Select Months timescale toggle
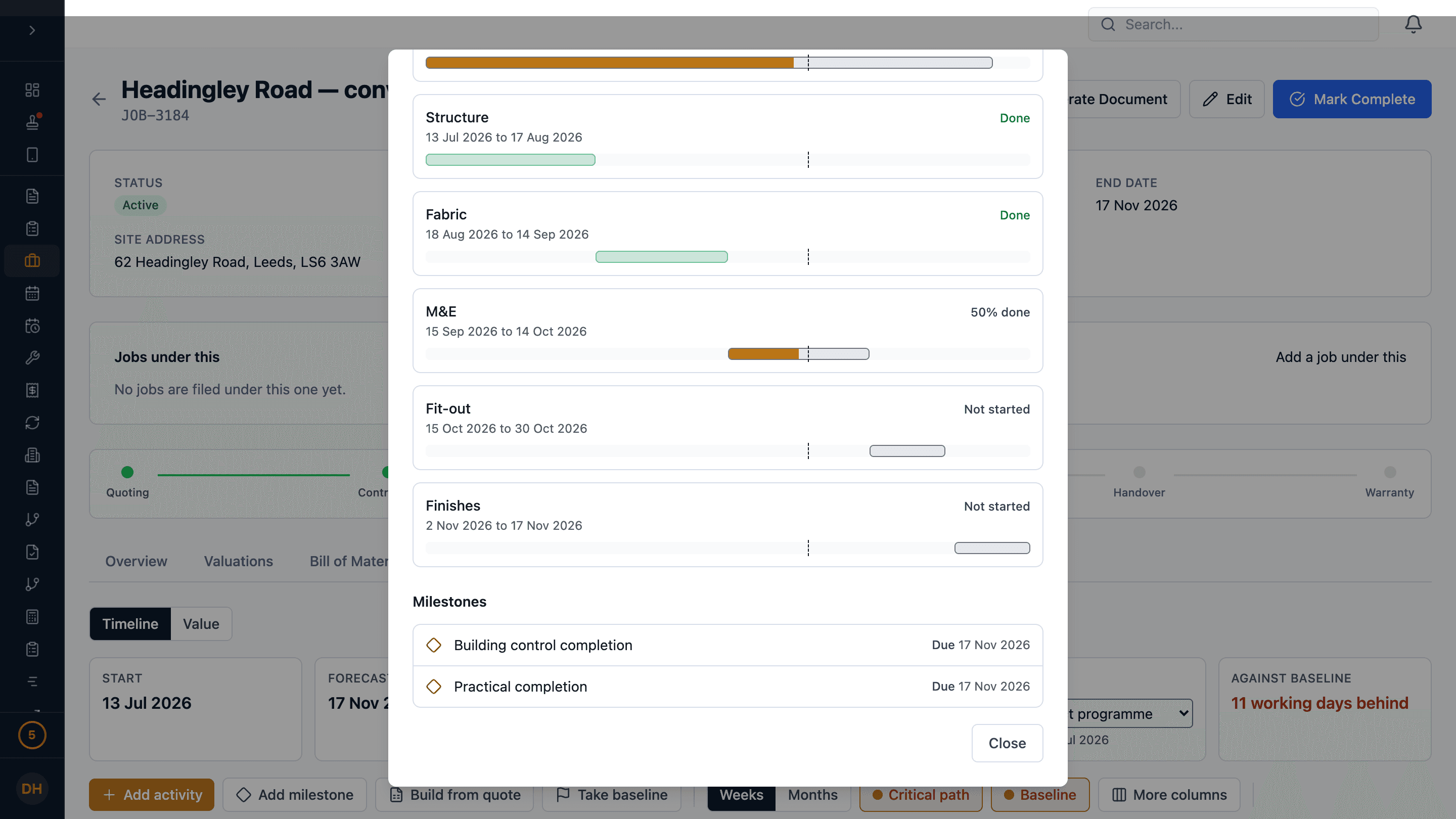This screenshot has width=1456, height=819. [812, 794]
